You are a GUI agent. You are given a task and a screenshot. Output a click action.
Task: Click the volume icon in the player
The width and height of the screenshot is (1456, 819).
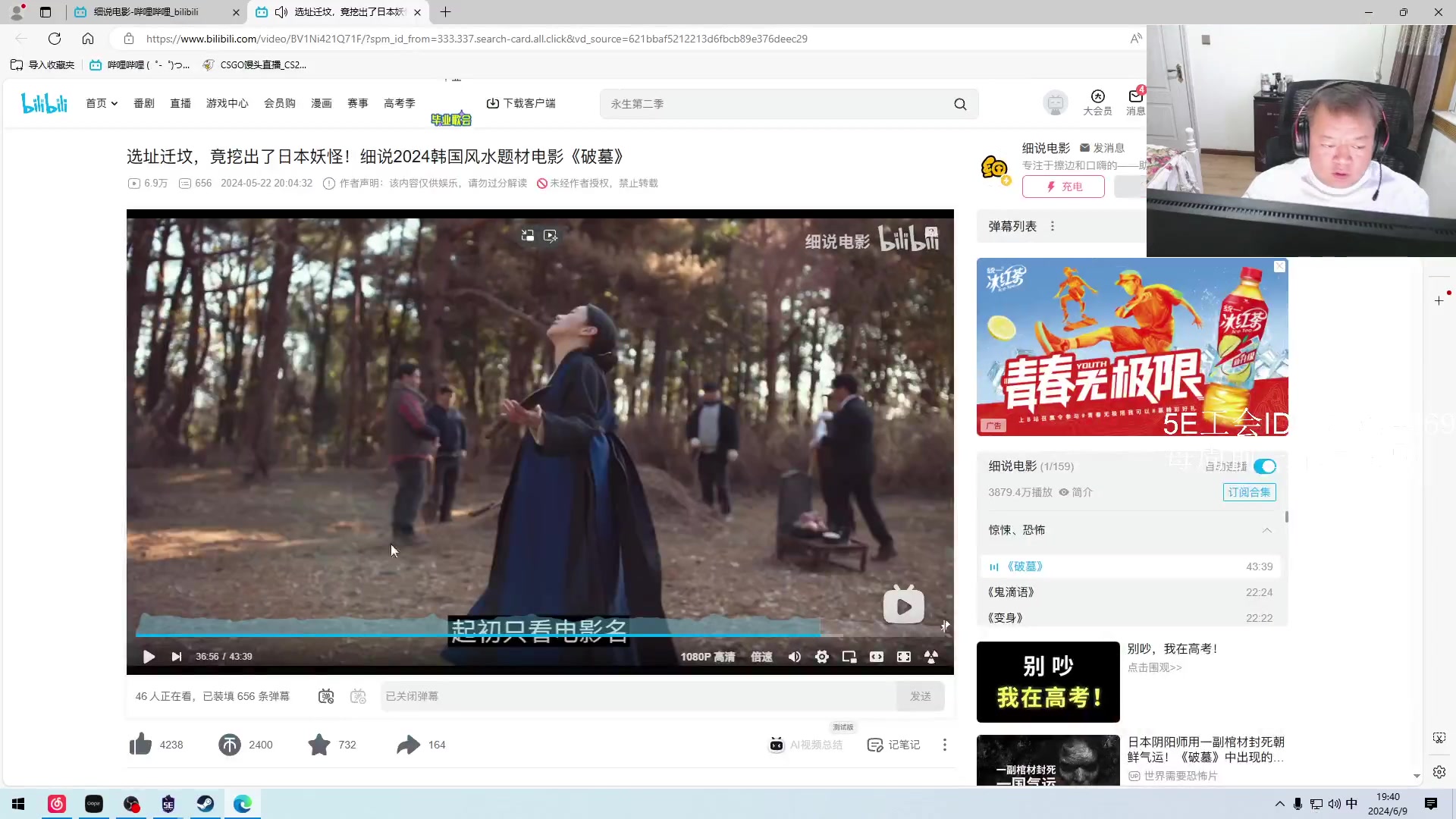pos(794,657)
